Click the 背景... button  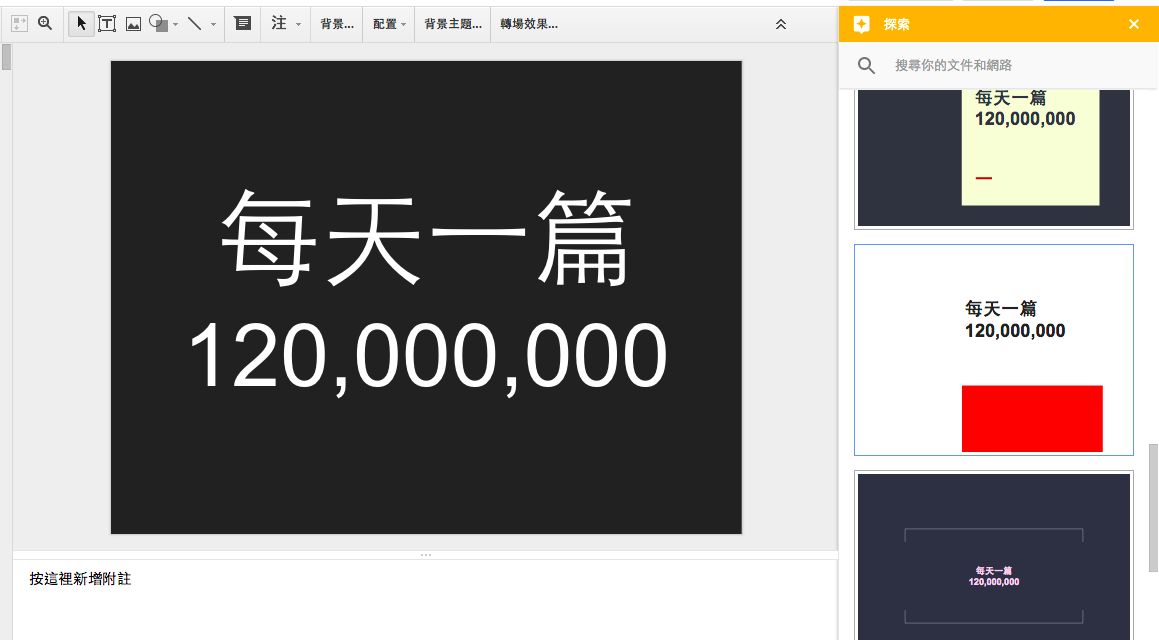[x=337, y=24]
